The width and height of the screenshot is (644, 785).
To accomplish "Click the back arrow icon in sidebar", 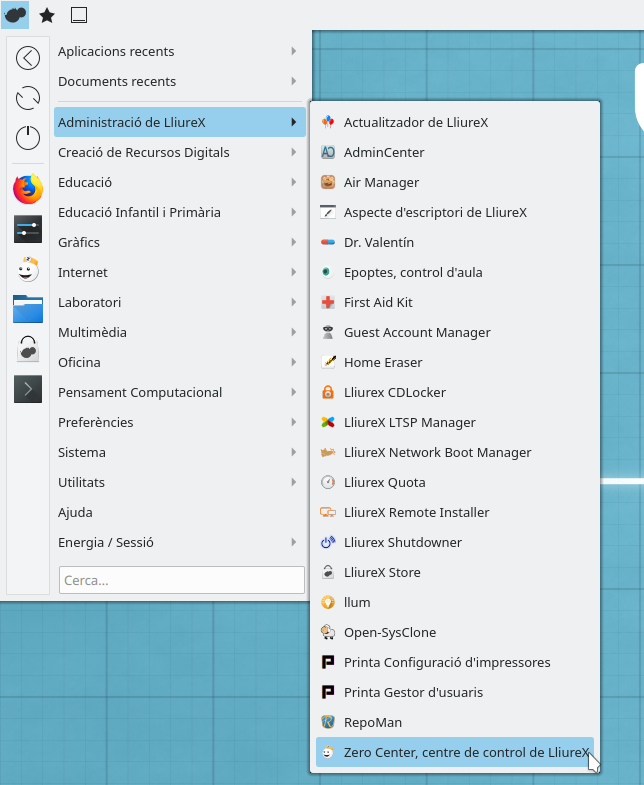I will pos(28,58).
